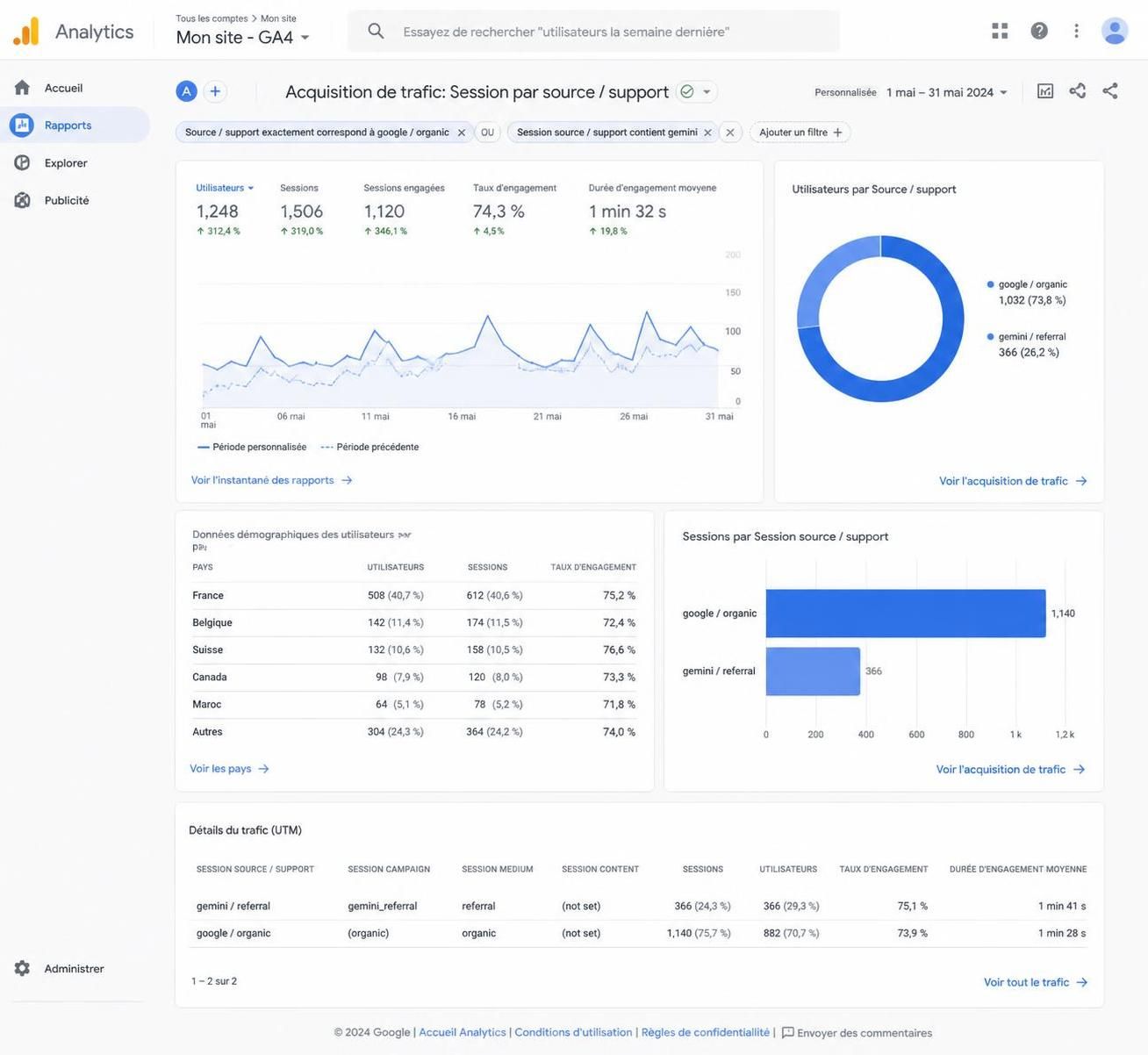Select the France row in the country table

414,595
